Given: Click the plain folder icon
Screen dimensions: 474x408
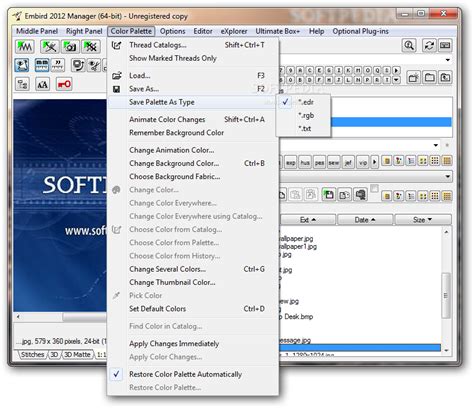Looking at the screenshot, I should coord(430,78).
